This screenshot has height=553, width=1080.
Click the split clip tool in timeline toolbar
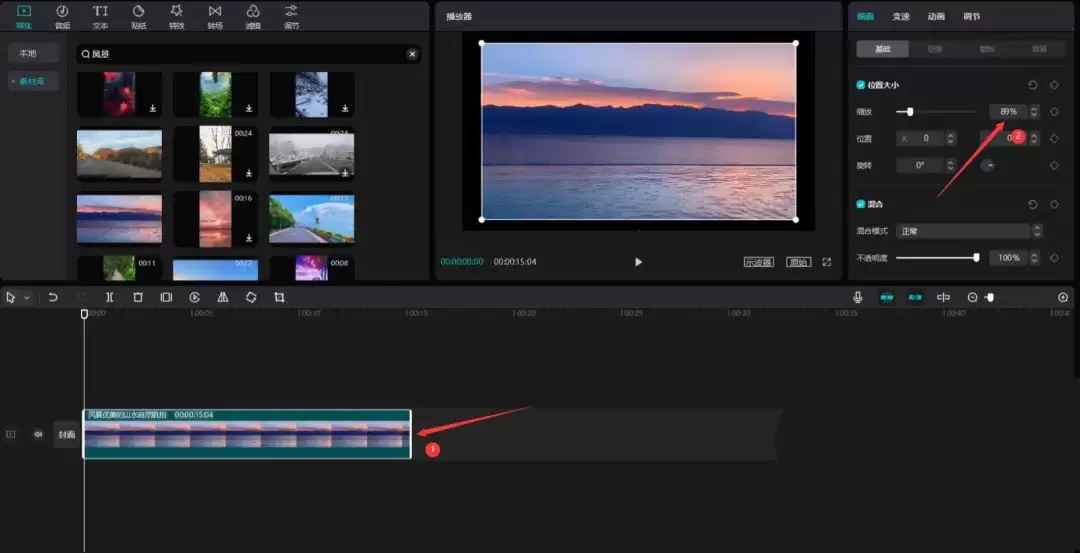click(x=110, y=297)
